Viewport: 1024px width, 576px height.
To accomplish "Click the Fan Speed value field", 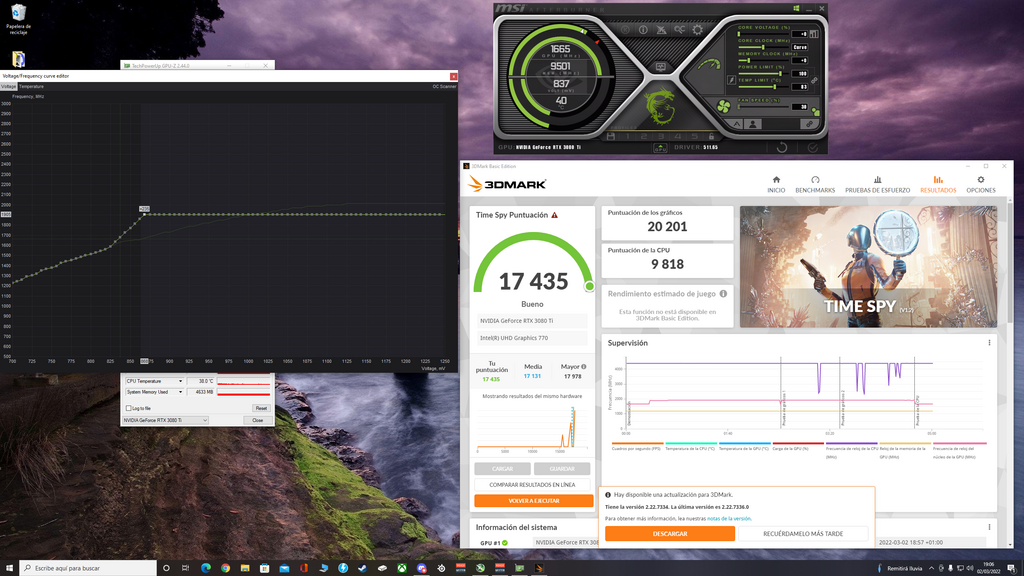I will pyautogui.click(x=800, y=106).
